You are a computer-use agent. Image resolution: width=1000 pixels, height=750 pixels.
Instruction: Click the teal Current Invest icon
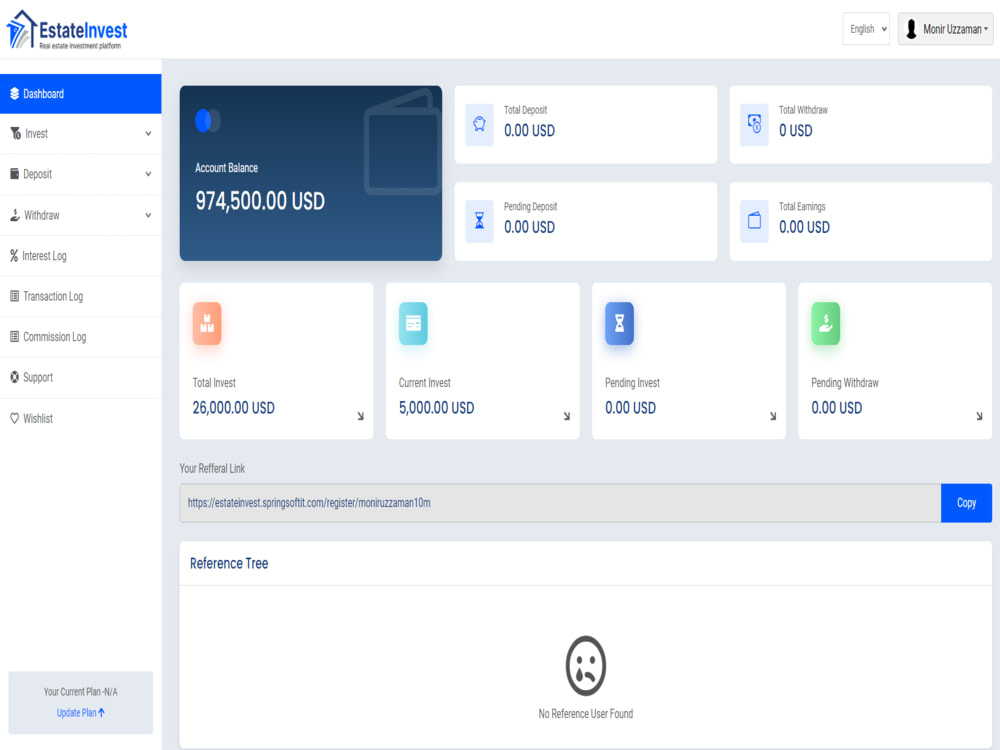413,323
